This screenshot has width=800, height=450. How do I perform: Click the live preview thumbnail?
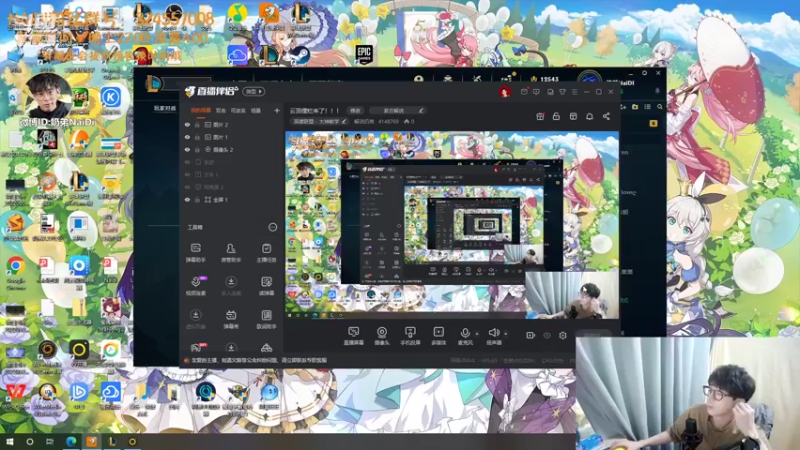tap(452, 226)
